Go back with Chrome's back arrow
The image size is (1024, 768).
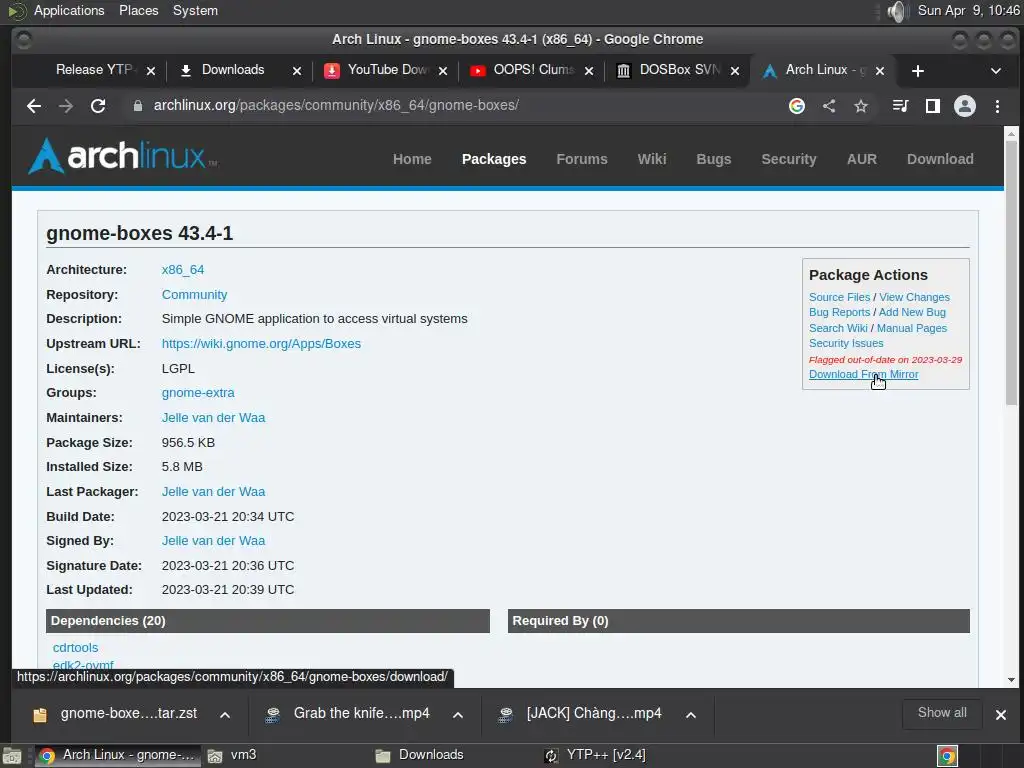(34, 106)
